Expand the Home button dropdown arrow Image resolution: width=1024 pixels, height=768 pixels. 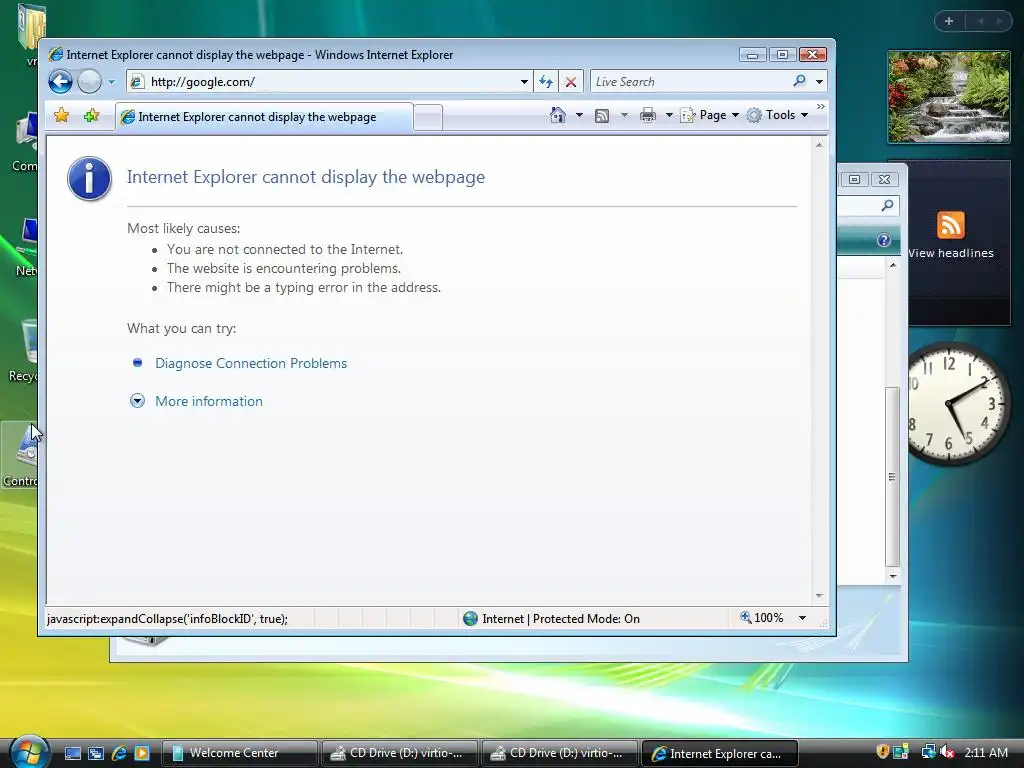pyautogui.click(x=579, y=115)
